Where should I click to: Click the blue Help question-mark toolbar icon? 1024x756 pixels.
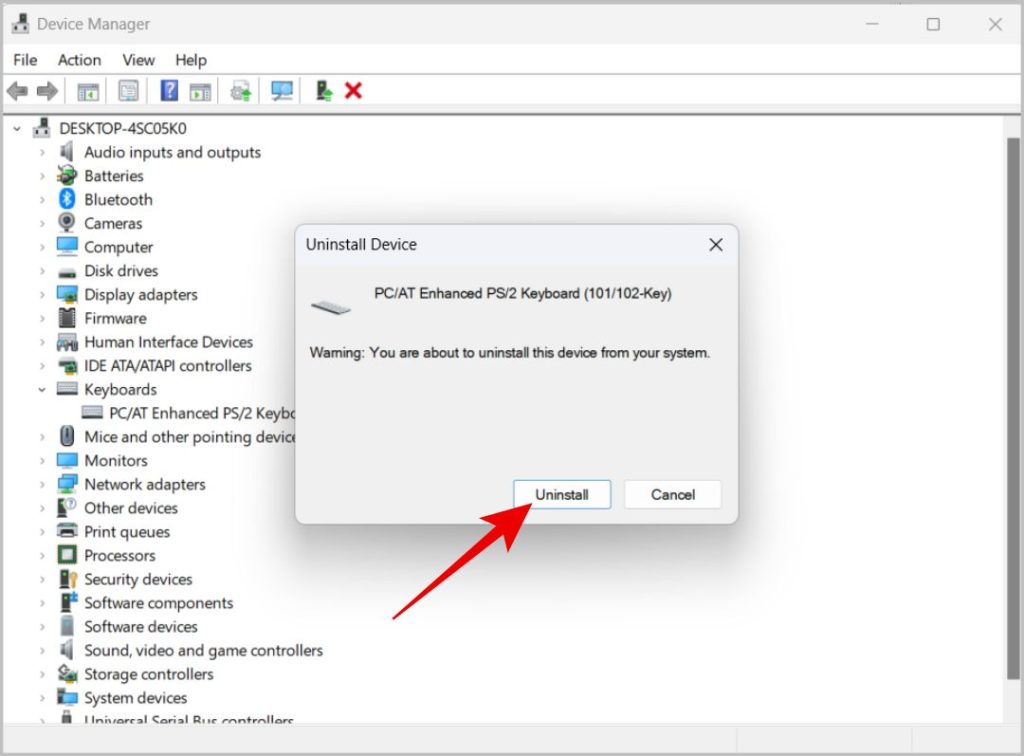point(169,91)
